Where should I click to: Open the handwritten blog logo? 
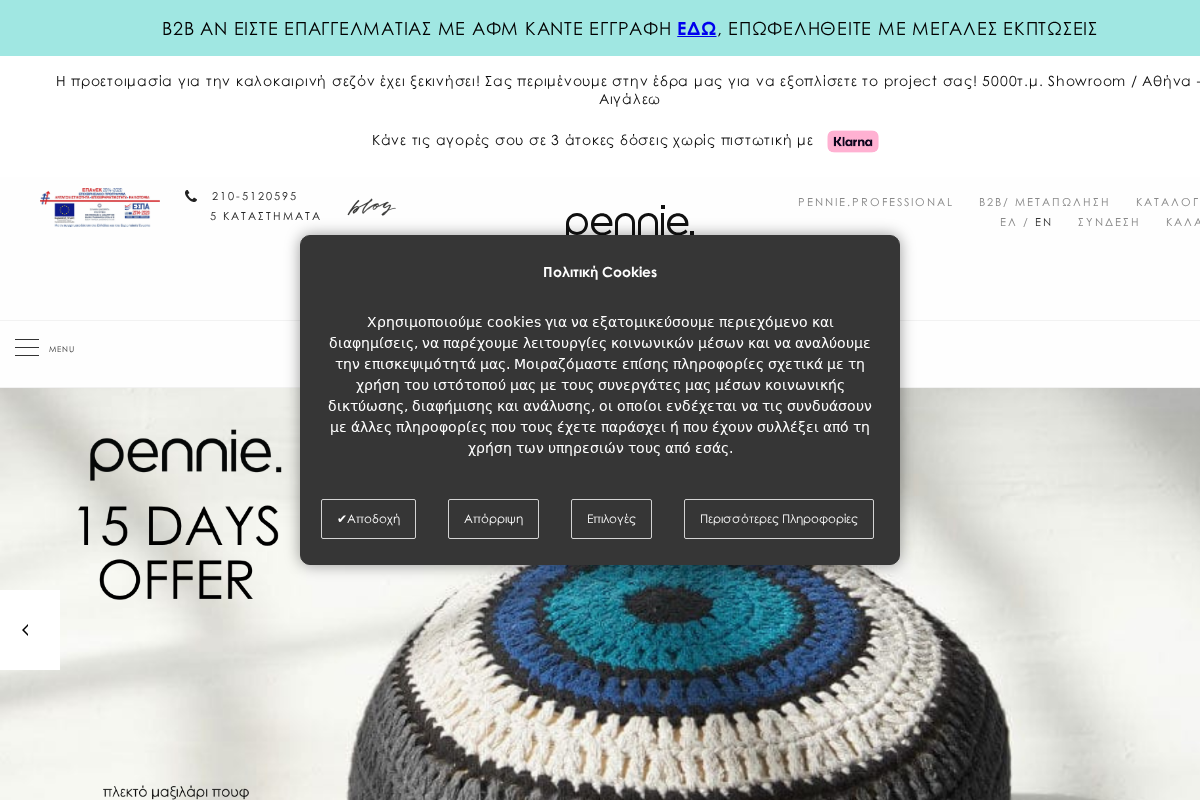[x=372, y=208]
